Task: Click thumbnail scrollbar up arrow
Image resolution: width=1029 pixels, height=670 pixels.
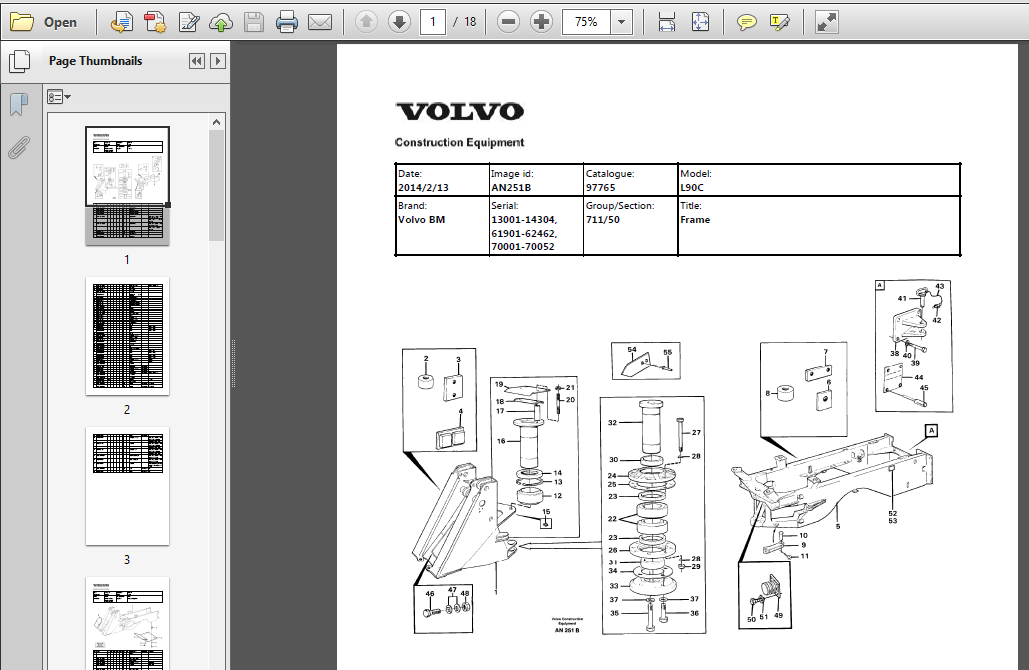Action: pos(217,122)
